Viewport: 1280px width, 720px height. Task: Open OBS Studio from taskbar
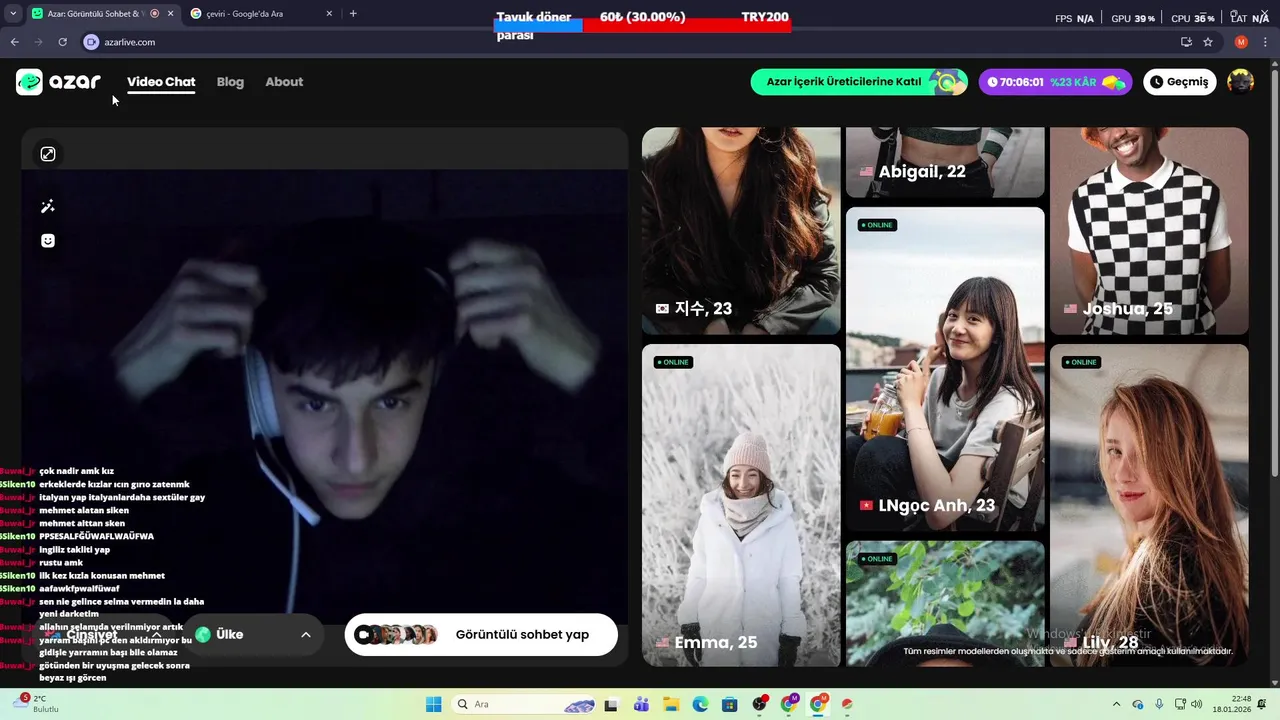pyautogui.click(x=760, y=705)
